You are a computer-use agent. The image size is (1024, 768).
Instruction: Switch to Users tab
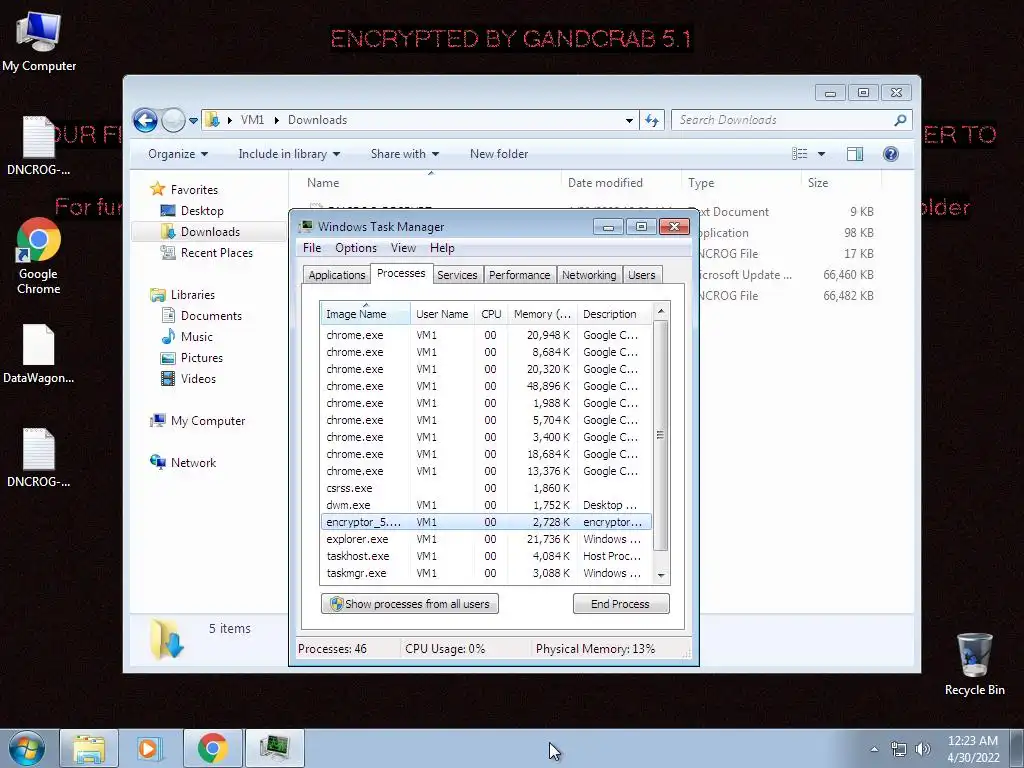[641, 275]
